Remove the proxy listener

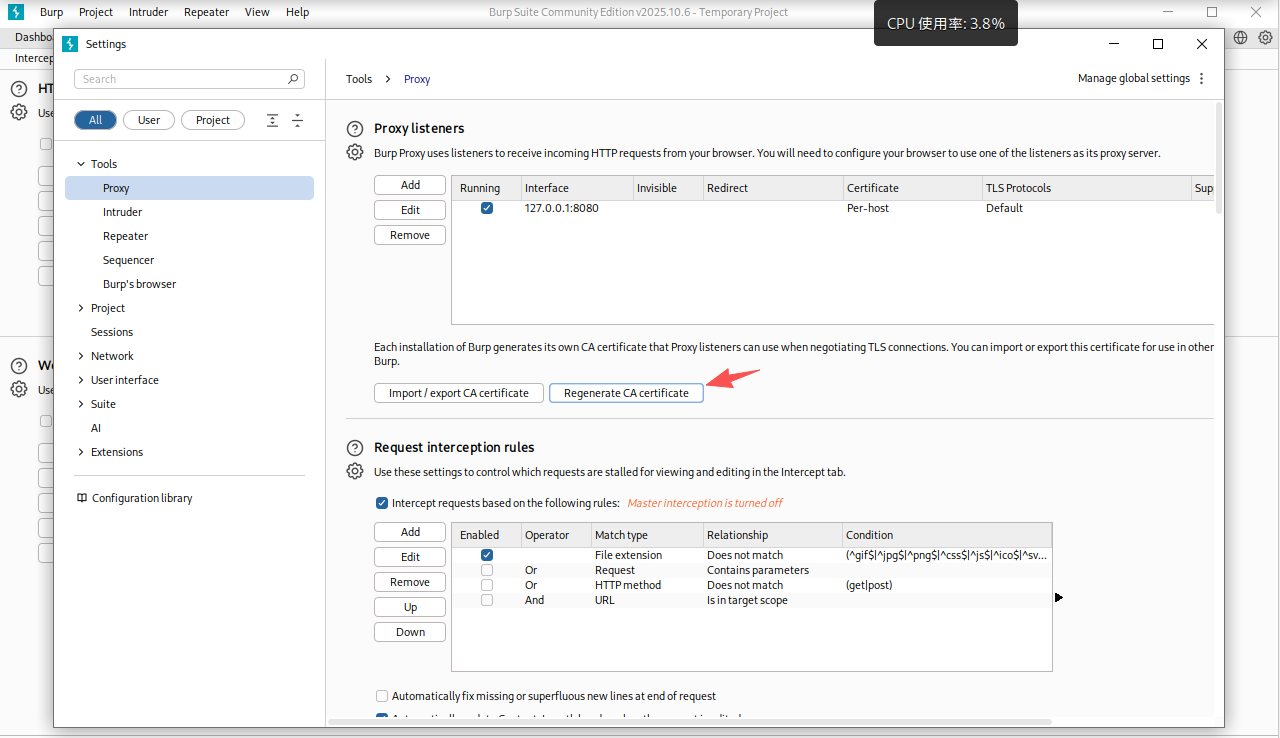[x=410, y=235]
